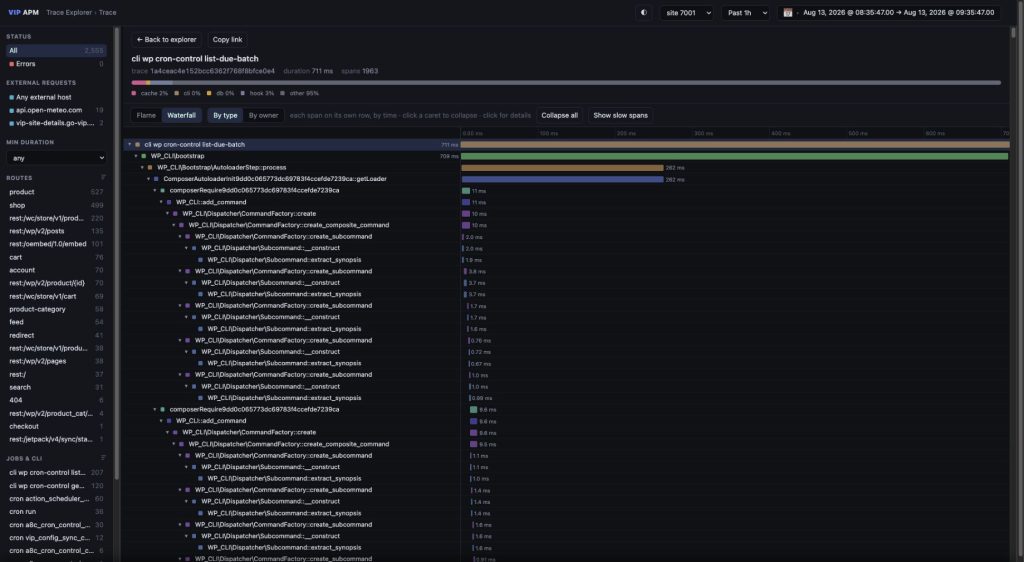Click the green WP_CLI\bootstrap span bar

[735, 156]
